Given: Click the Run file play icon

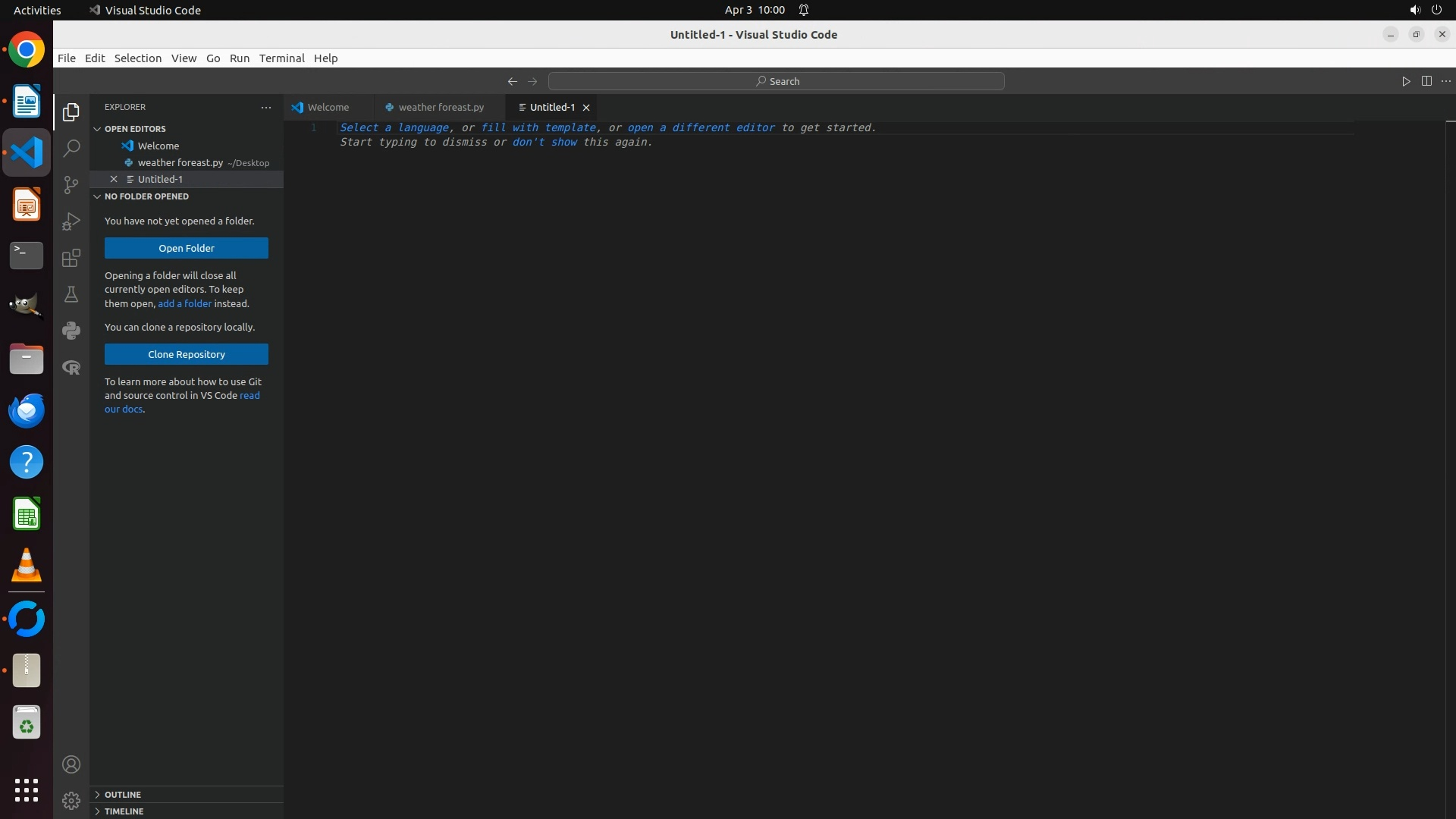Looking at the screenshot, I should (1406, 81).
